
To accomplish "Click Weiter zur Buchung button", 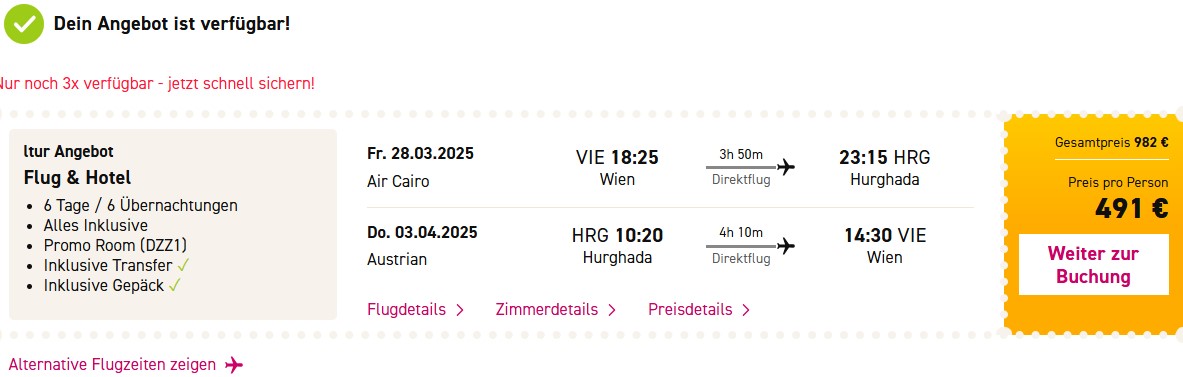I will (1093, 265).
